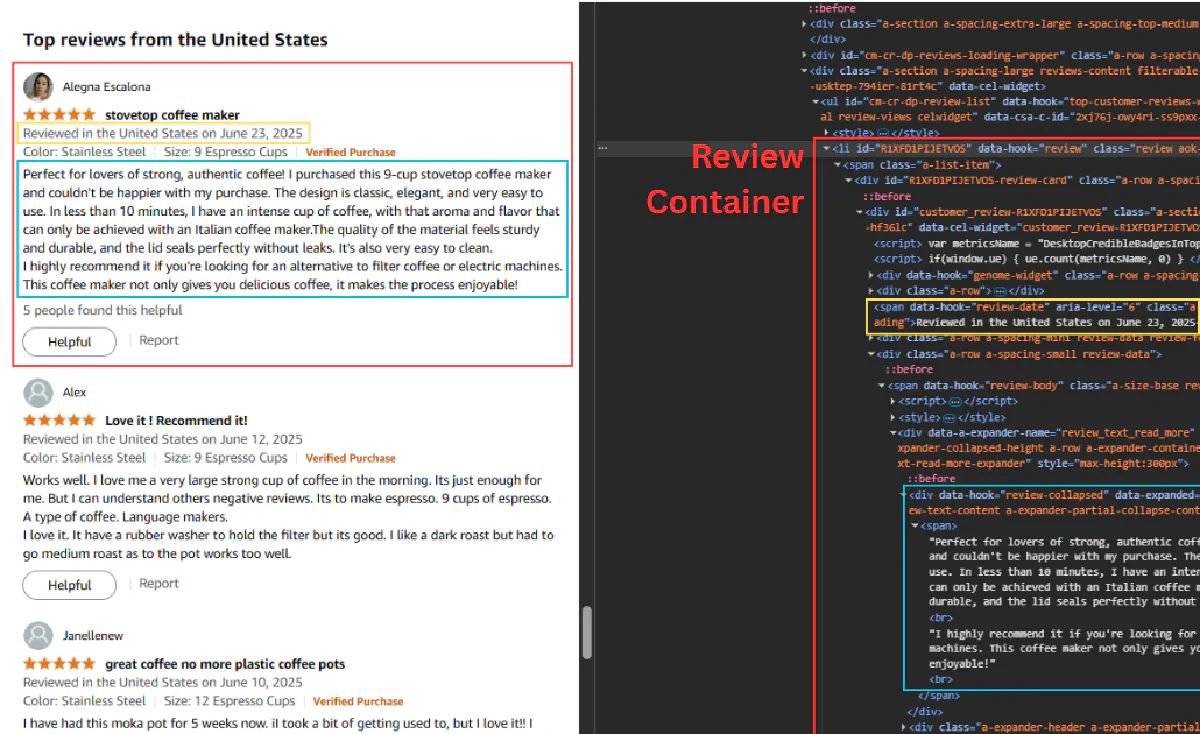The image size is (1200, 734).
Task: Click the ellipsis badge after the style tag
Action: (885, 132)
